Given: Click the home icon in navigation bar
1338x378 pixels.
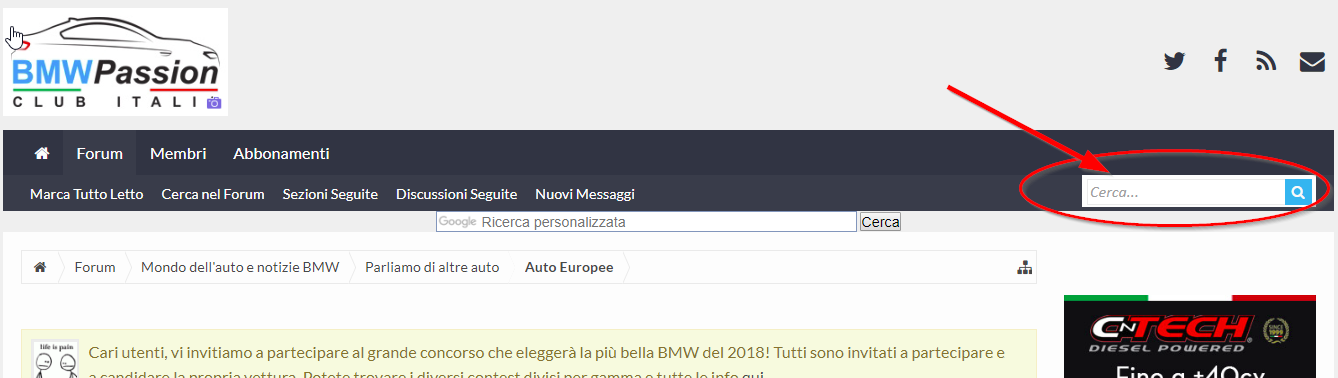Looking at the screenshot, I should tap(42, 153).
